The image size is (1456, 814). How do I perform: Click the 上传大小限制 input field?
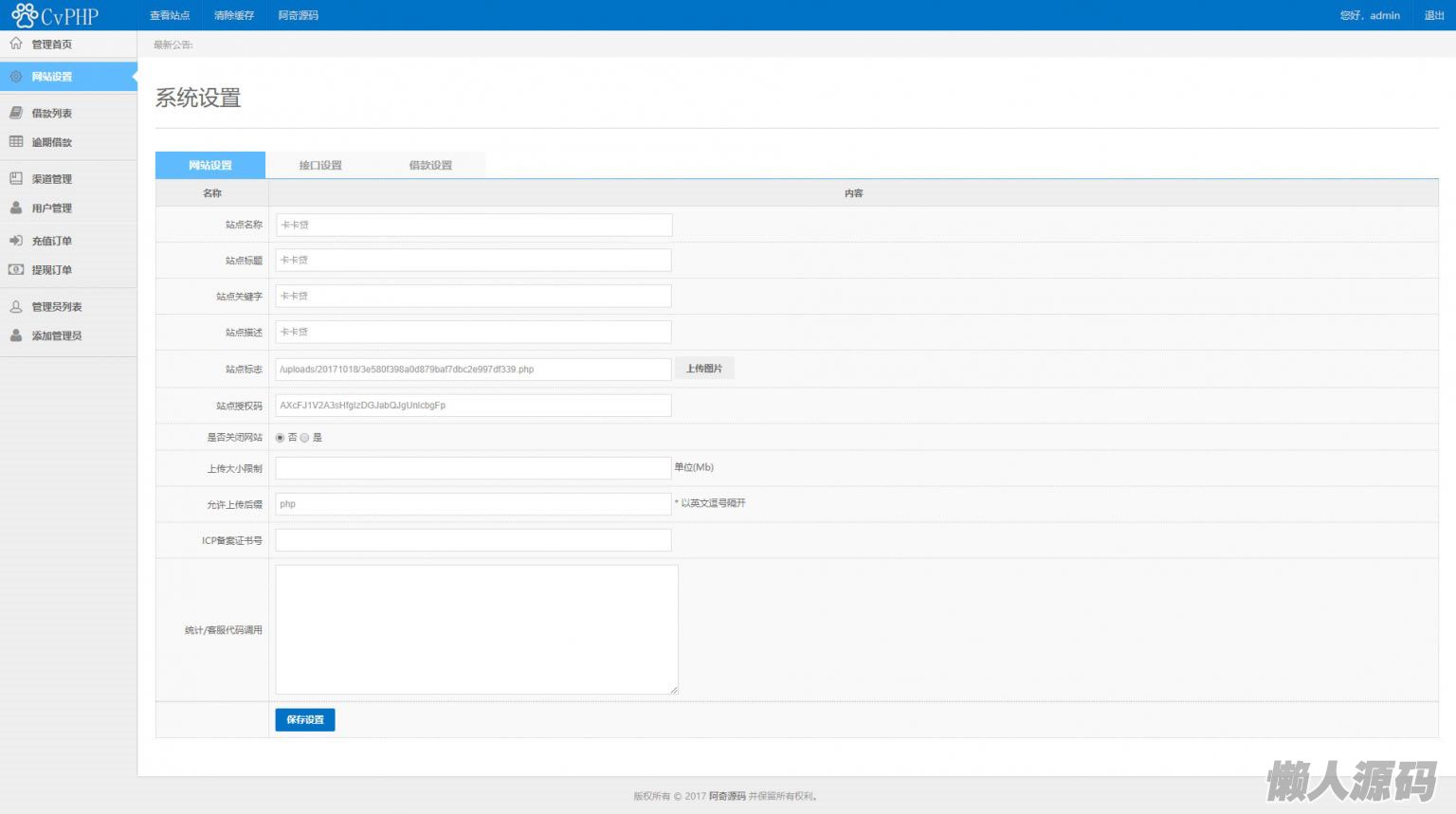pos(474,468)
